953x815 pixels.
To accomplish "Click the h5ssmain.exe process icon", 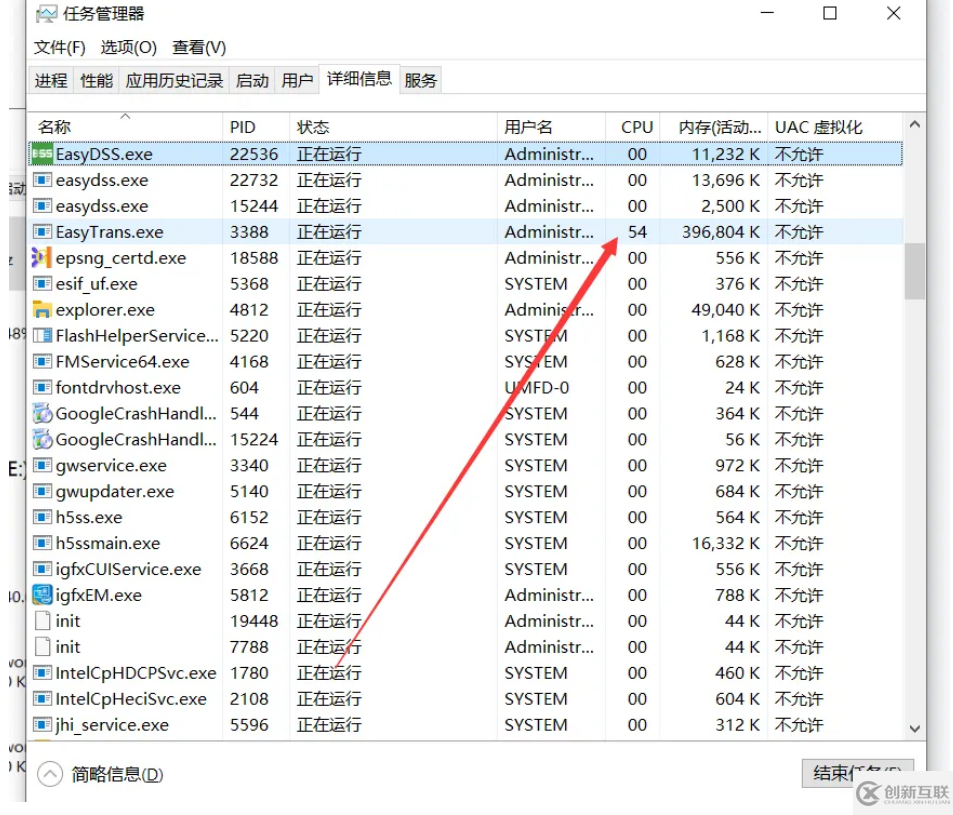I will 42,543.
